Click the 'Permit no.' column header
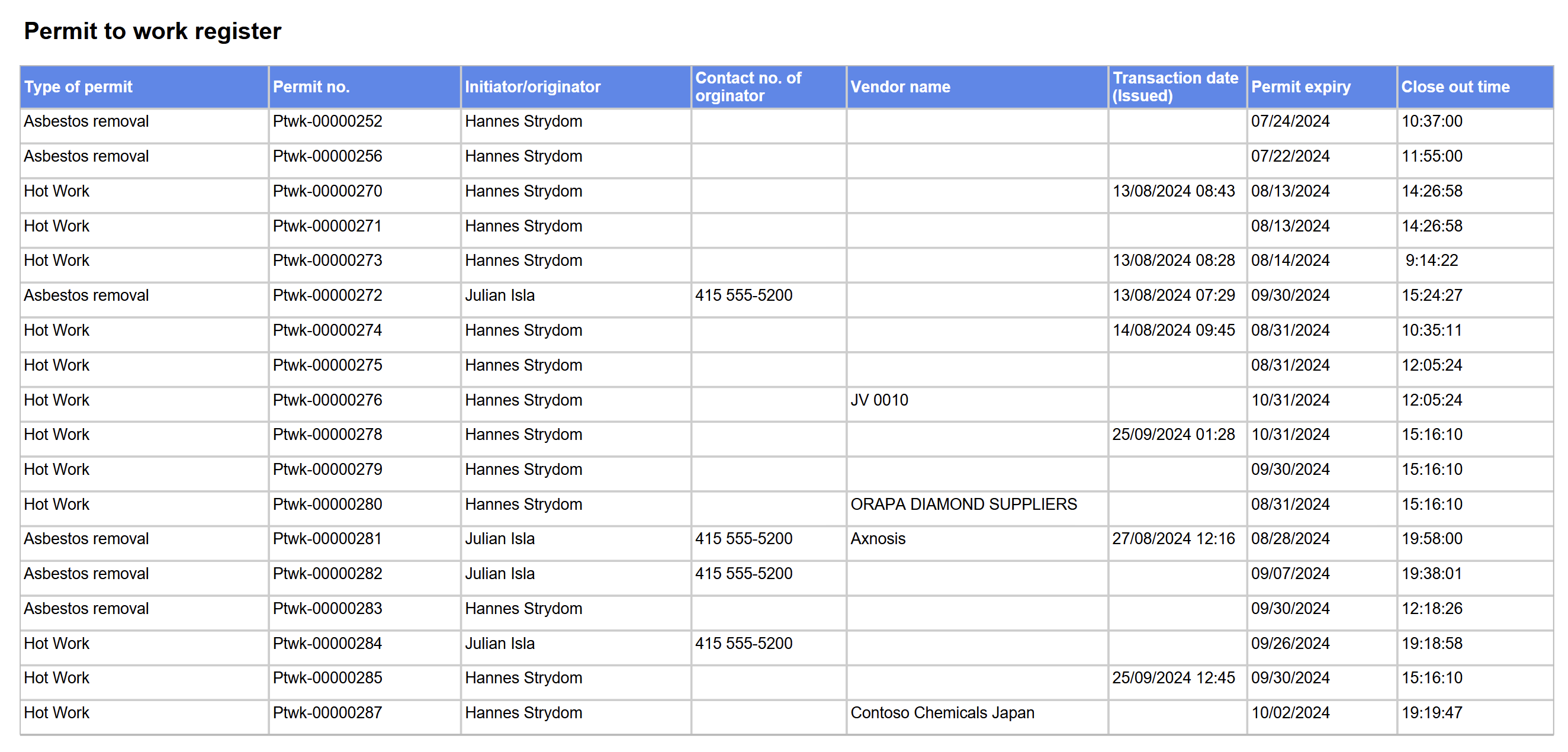This screenshot has height=752, width=1568. pos(310,87)
